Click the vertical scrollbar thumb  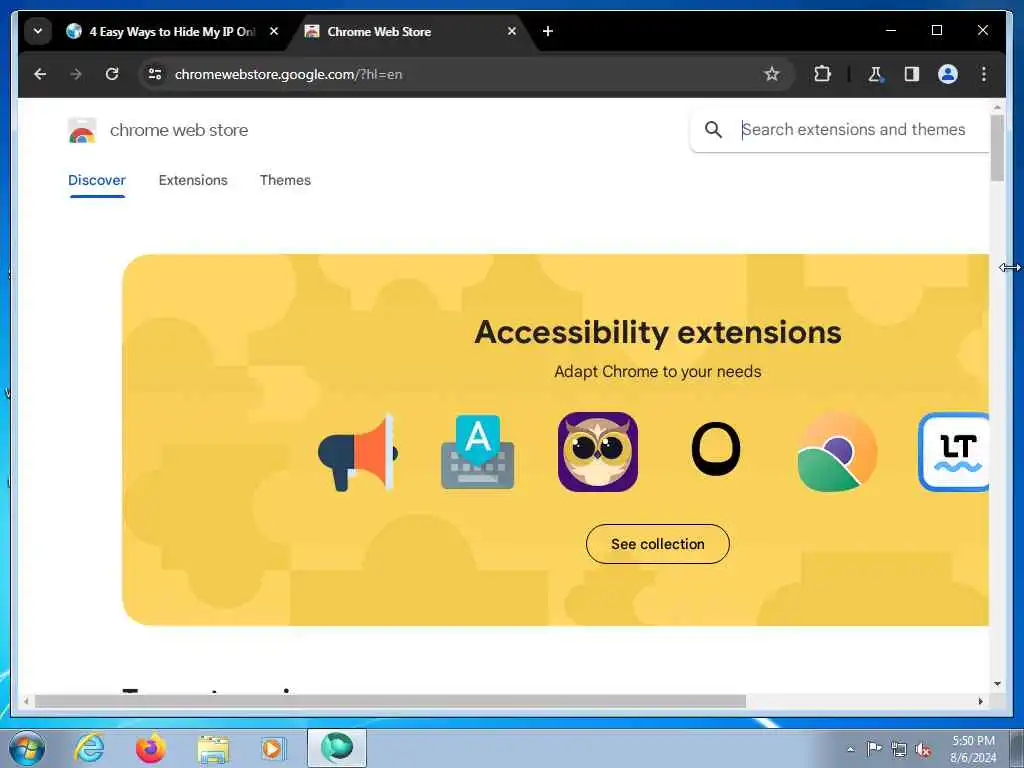(x=997, y=148)
